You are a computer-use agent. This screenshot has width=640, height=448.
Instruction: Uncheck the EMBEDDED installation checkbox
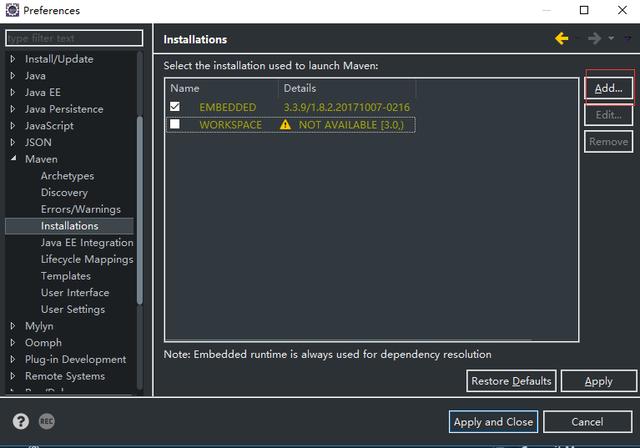point(175,106)
